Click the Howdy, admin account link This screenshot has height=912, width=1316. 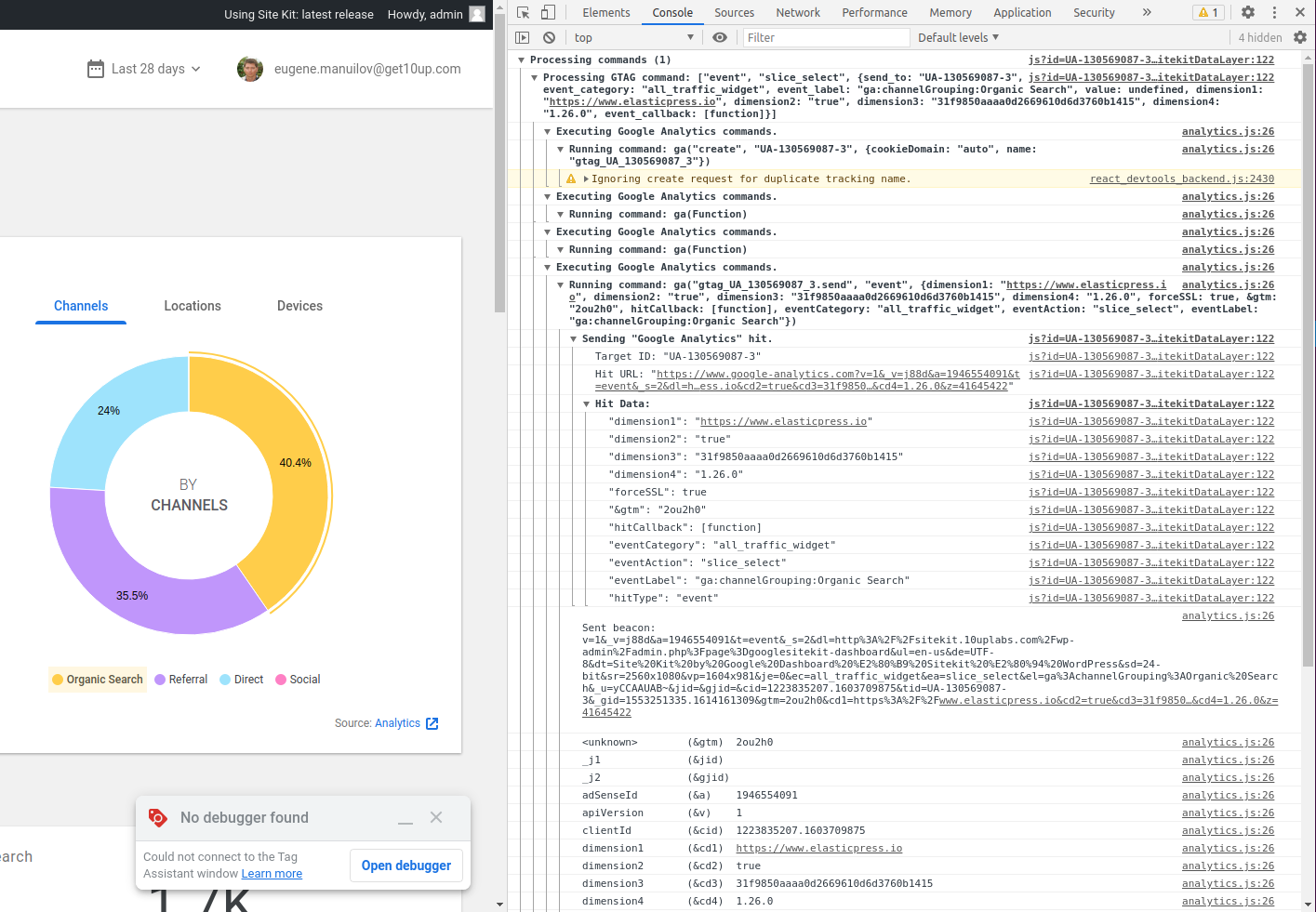(x=425, y=14)
